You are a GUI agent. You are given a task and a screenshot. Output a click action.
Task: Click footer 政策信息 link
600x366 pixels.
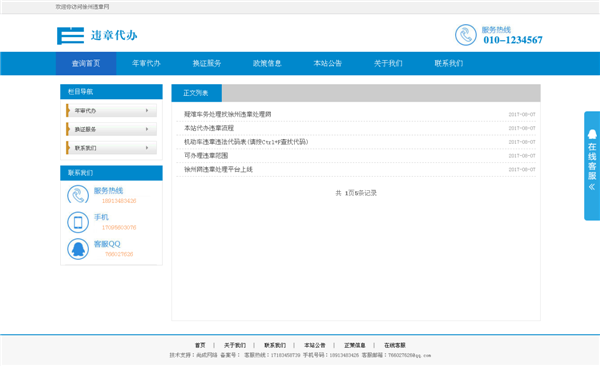point(355,345)
